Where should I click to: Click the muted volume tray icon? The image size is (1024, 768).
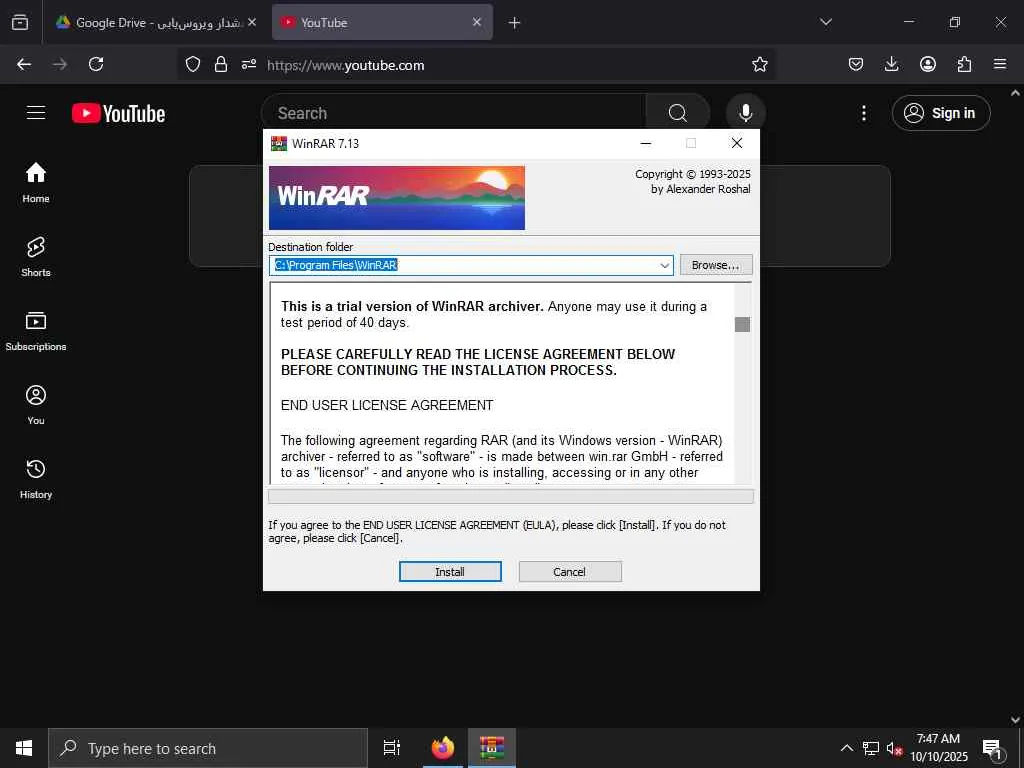[x=894, y=748]
